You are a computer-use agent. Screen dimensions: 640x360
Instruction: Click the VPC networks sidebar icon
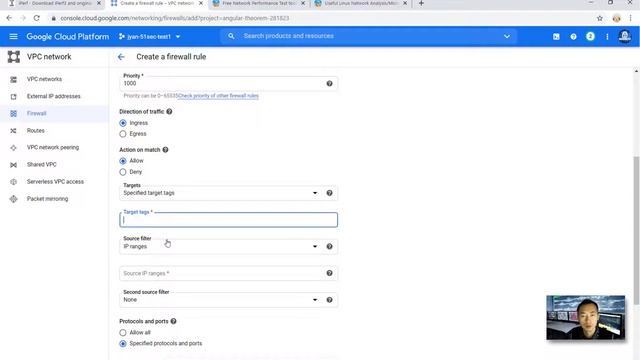[x=13, y=79]
